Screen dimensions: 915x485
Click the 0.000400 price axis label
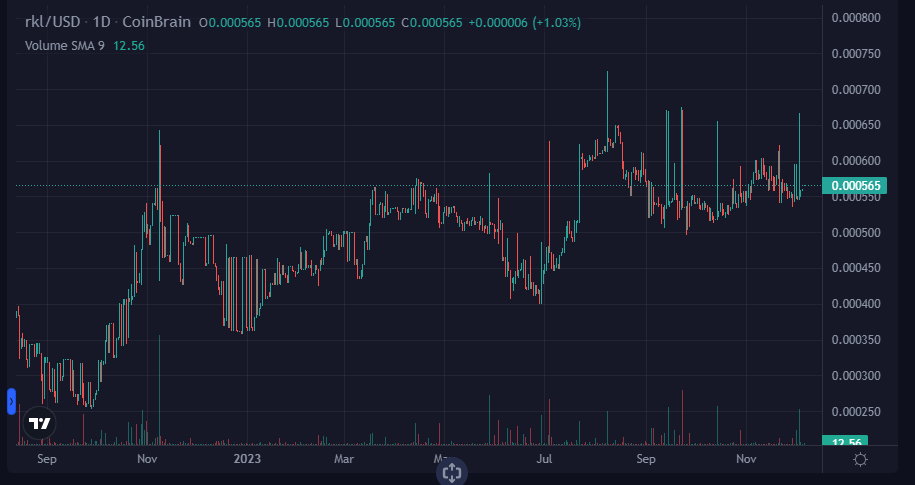(855, 303)
